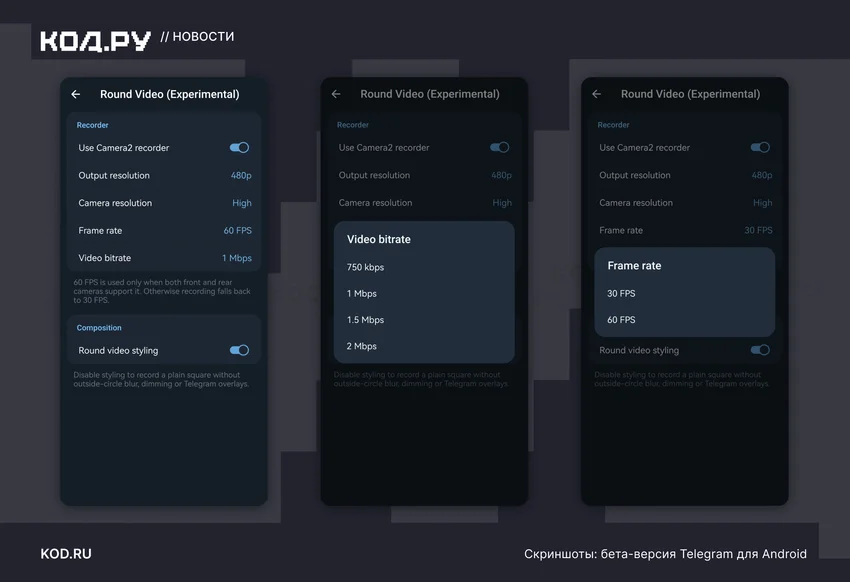The height and width of the screenshot is (582, 850).
Task: Toggle Use Camera2 recorder on right screen
Action: (760, 147)
